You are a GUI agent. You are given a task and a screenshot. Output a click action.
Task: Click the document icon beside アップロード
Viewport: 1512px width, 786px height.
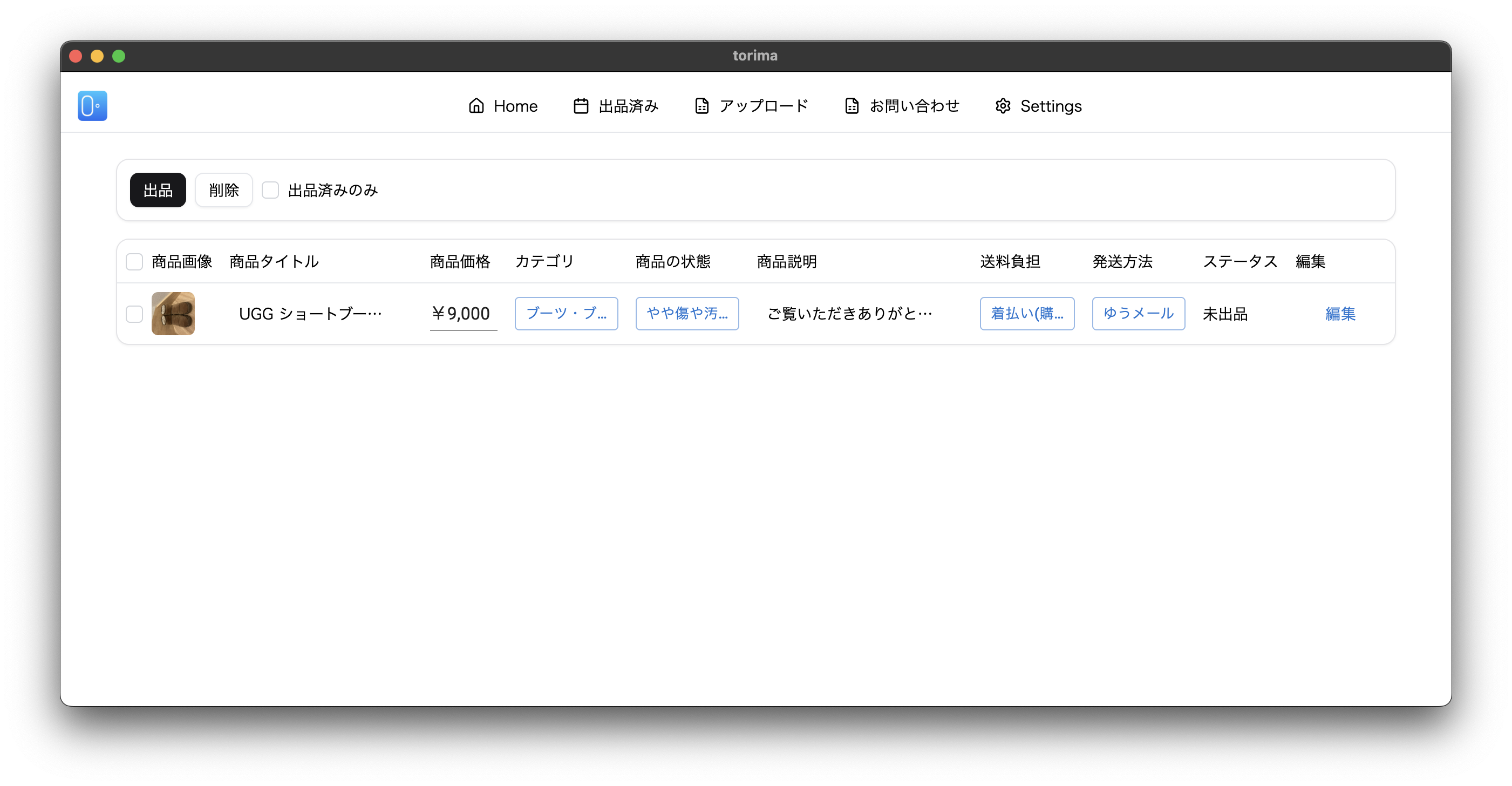click(x=701, y=106)
